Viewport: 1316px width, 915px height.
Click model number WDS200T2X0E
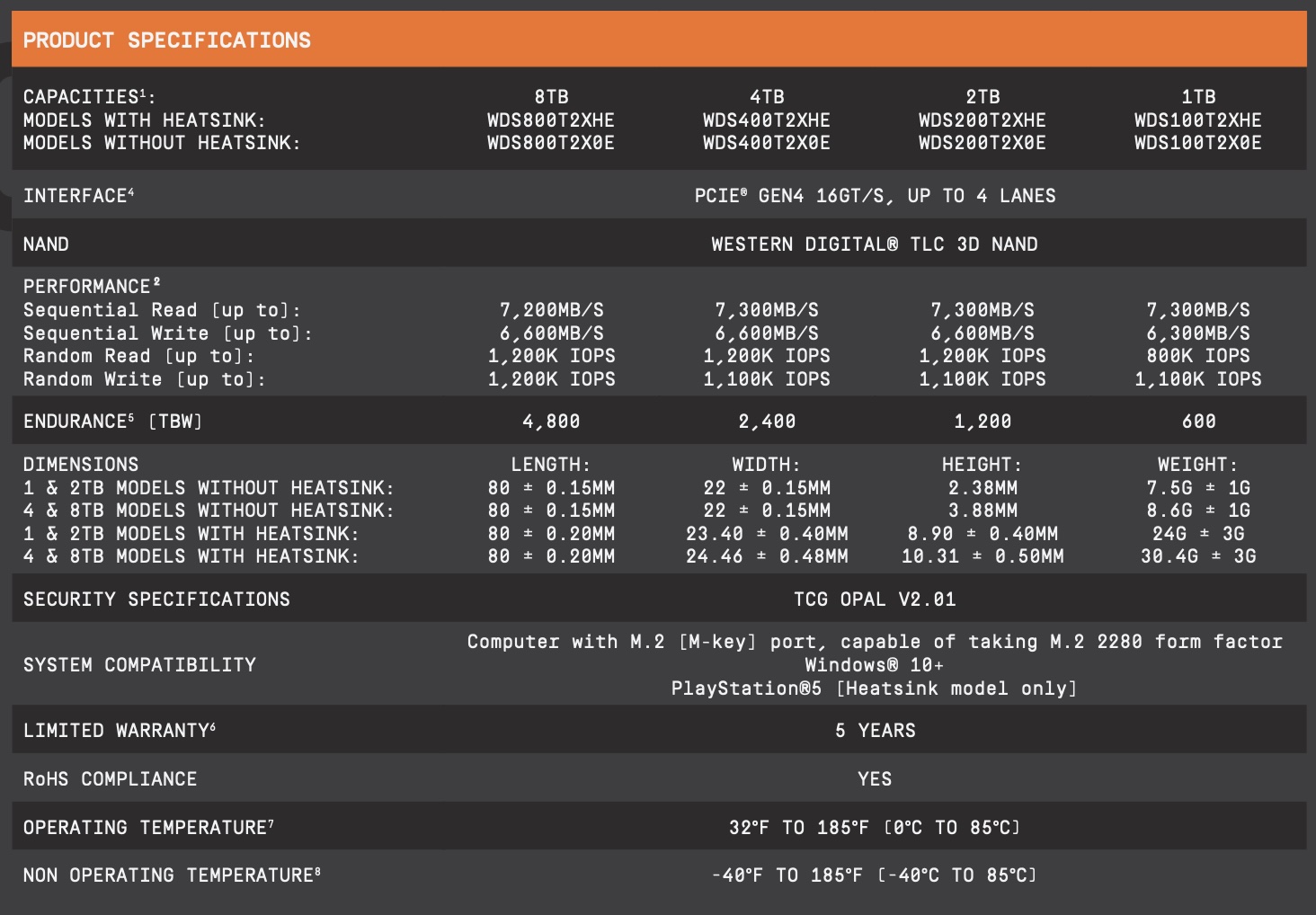[983, 143]
